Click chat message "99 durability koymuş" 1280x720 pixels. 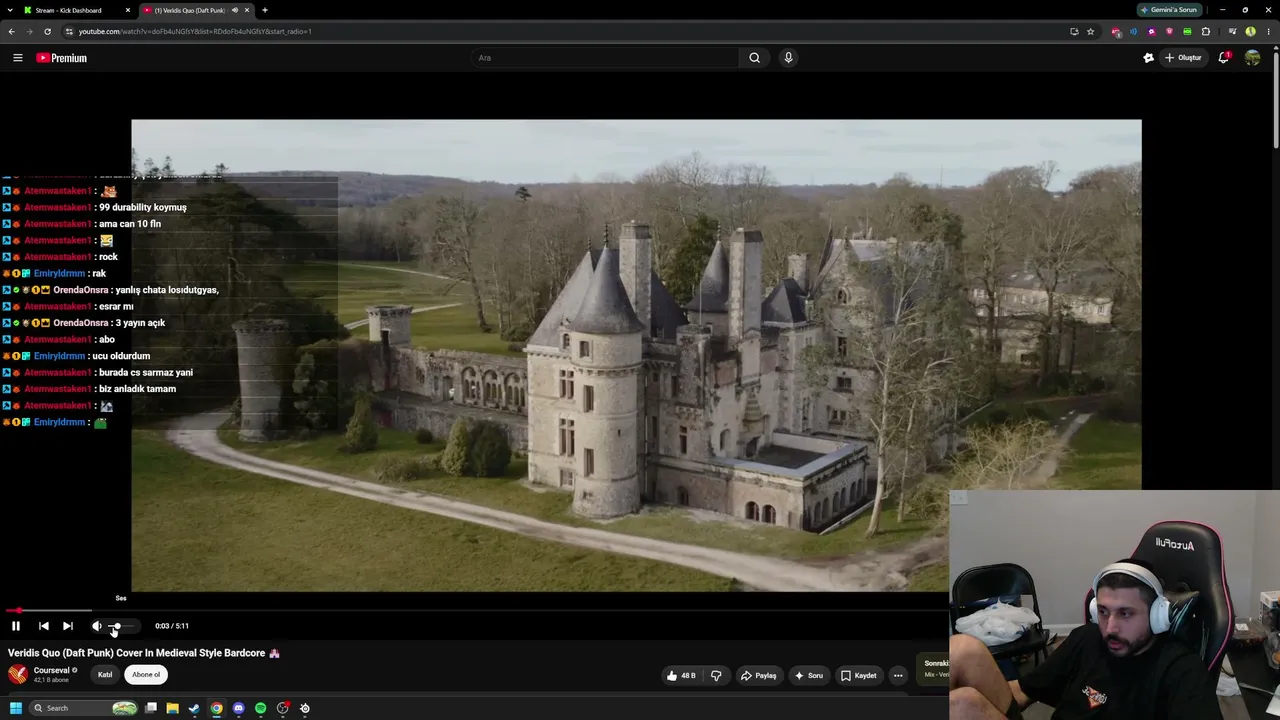click(x=143, y=207)
